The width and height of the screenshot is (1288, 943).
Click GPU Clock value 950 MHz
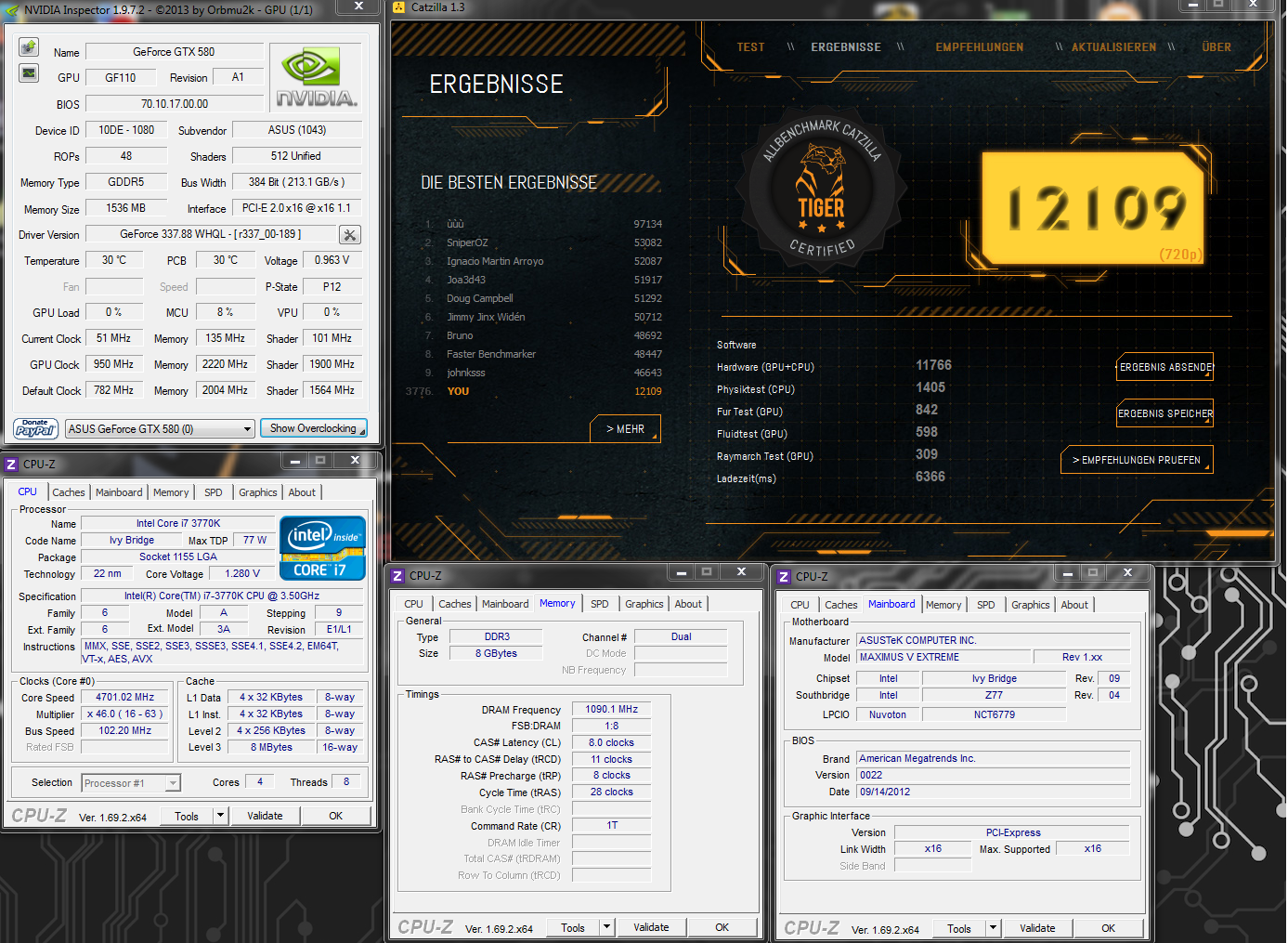point(113,364)
